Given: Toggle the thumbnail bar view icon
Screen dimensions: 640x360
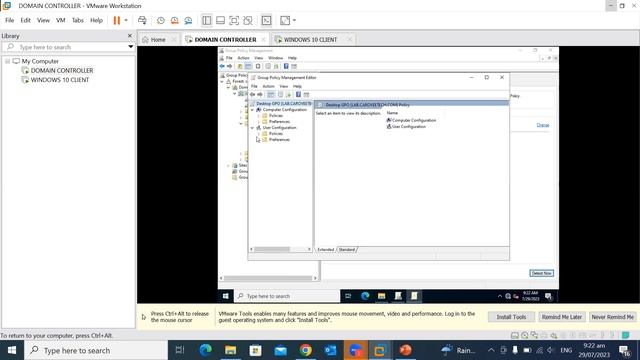Looking at the screenshot, I should tap(220, 20).
